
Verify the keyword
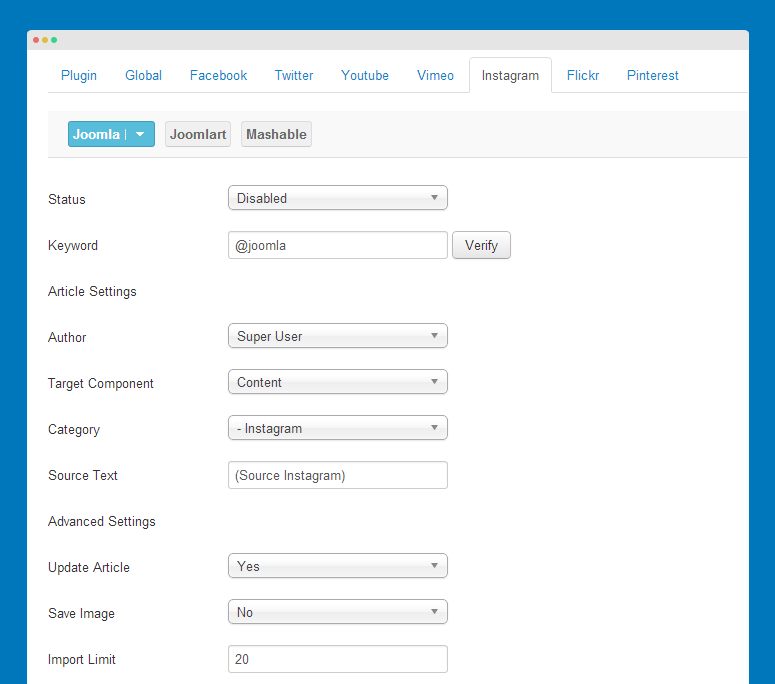coord(481,245)
